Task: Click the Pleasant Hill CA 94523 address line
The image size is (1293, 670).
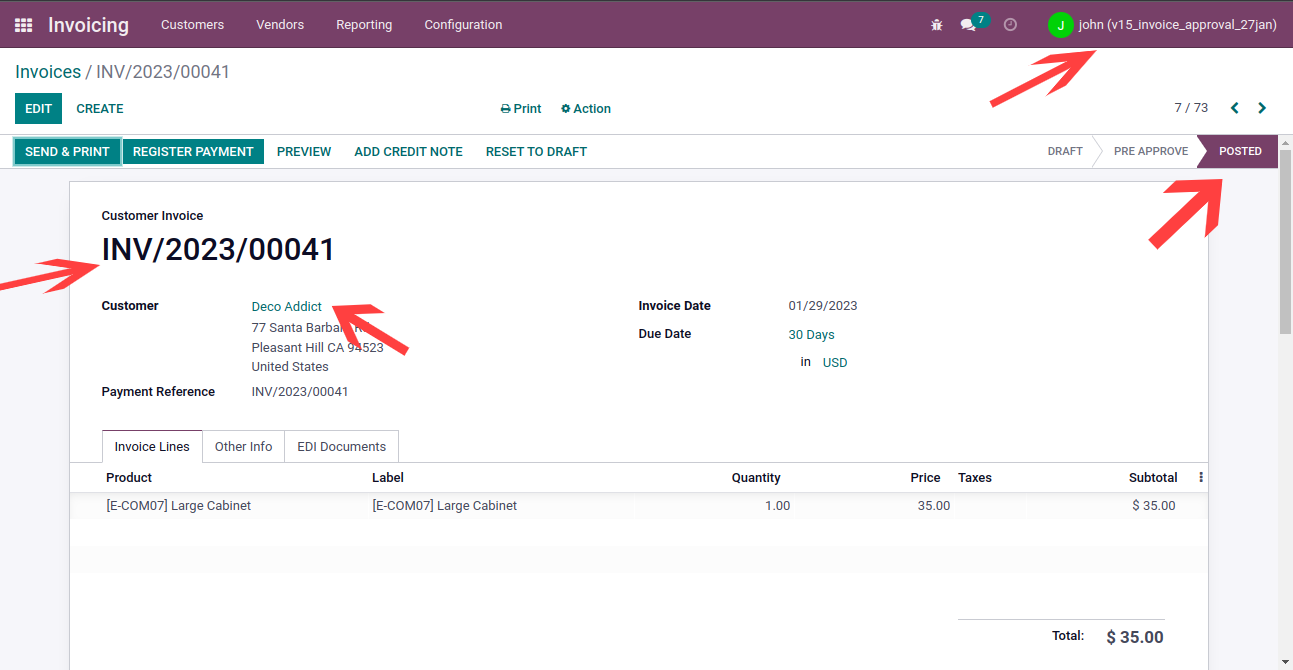Action: coord(318,348)
